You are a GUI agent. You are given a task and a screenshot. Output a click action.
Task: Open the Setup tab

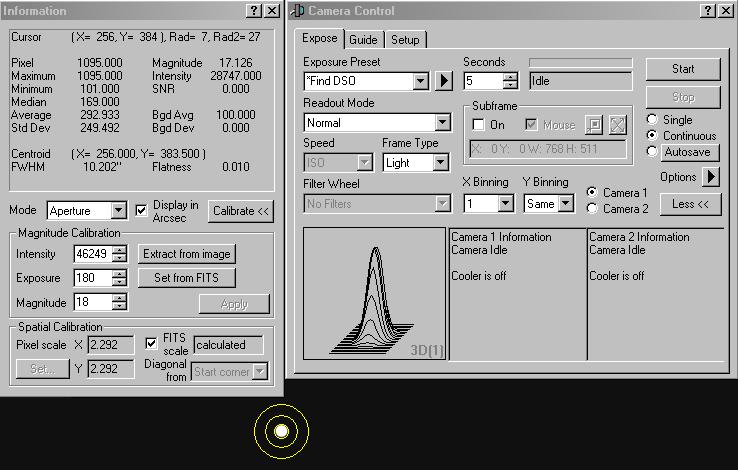pyautogui.click(x=405, y=40)
